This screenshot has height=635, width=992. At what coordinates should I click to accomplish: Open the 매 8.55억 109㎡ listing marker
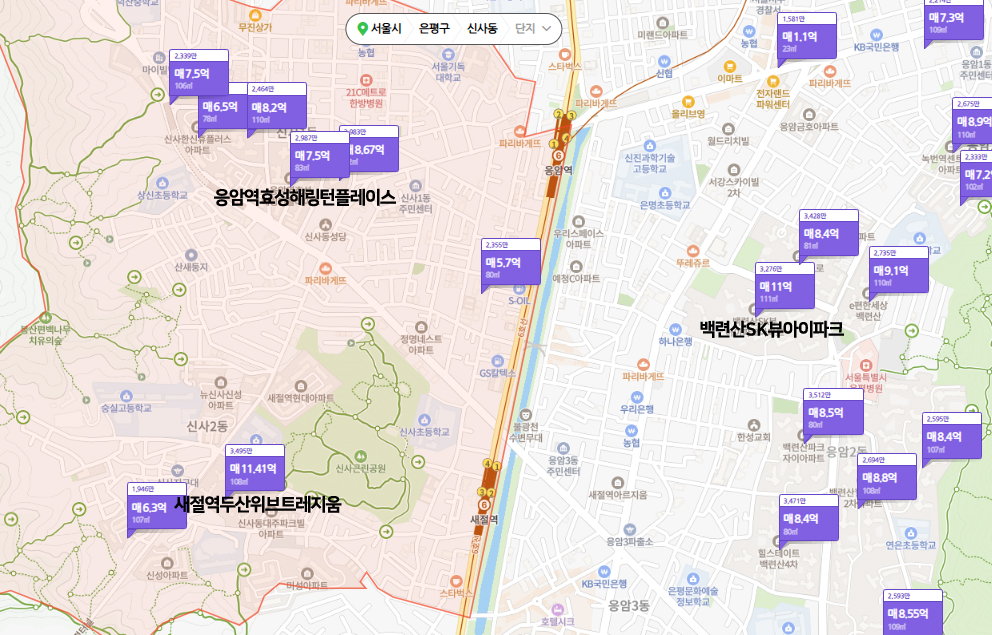click(913, 612)
